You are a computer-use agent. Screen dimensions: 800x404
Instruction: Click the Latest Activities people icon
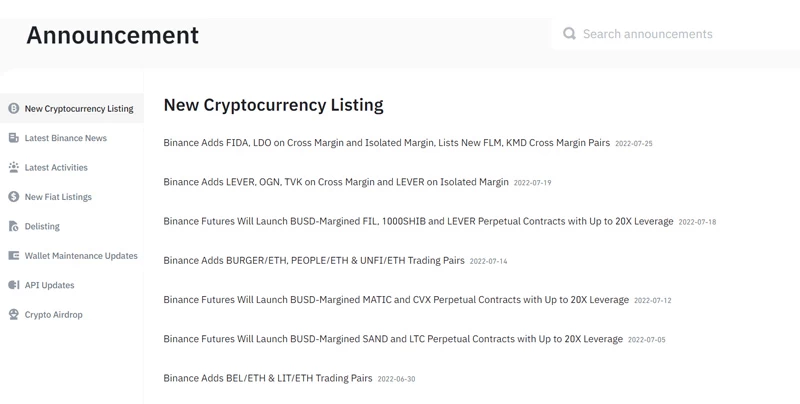pos(14,168)
